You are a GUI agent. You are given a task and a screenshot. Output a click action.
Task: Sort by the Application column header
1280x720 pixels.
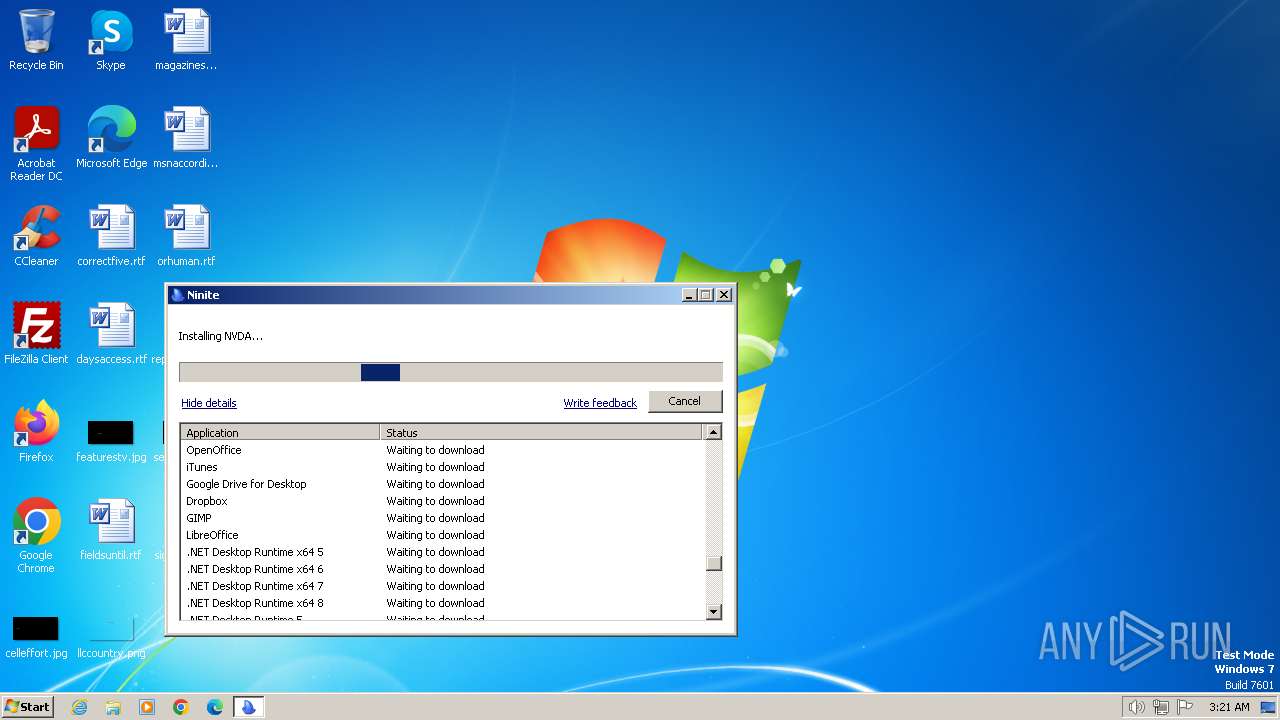tap(280, 433)
